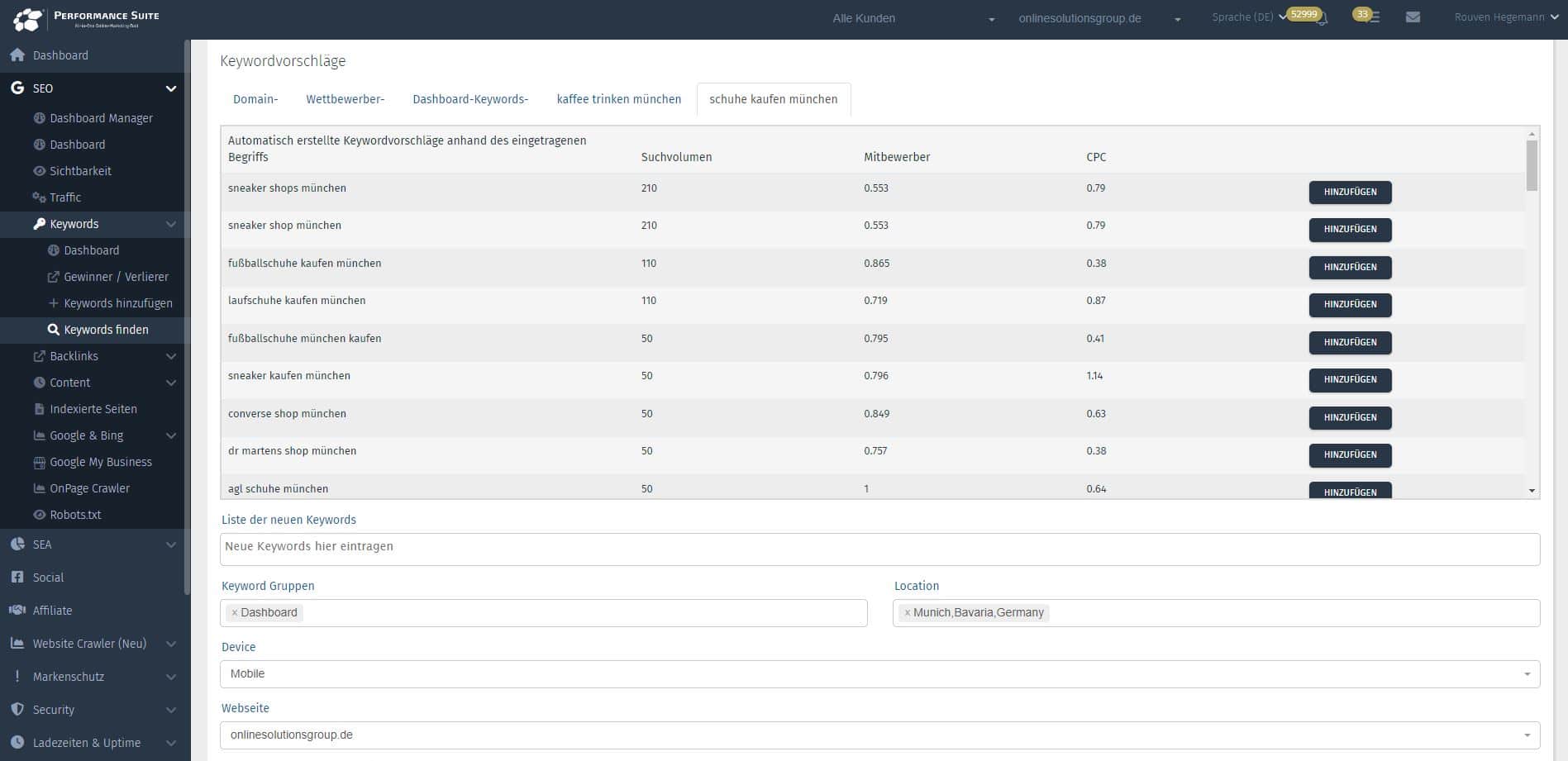Click the store icon beside Google My Business
Viewport: 1568px width, 761px height.
tap(39, 462)
